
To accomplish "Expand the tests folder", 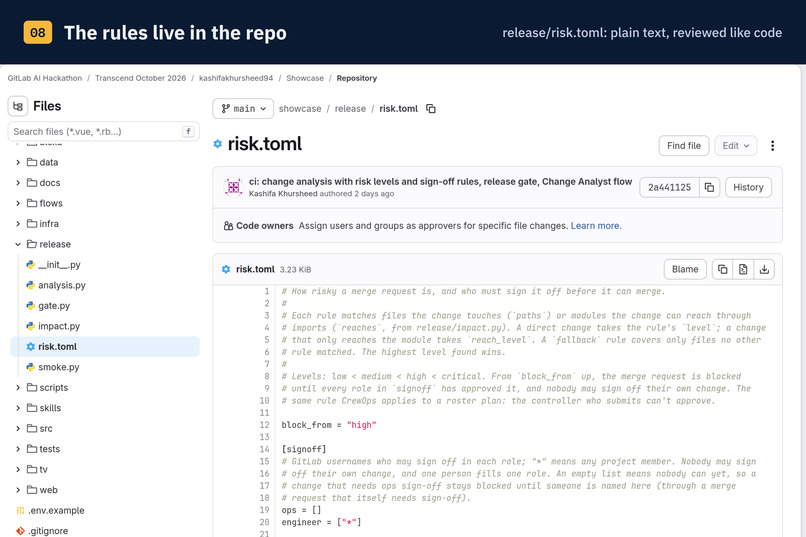I will (18, 449).
